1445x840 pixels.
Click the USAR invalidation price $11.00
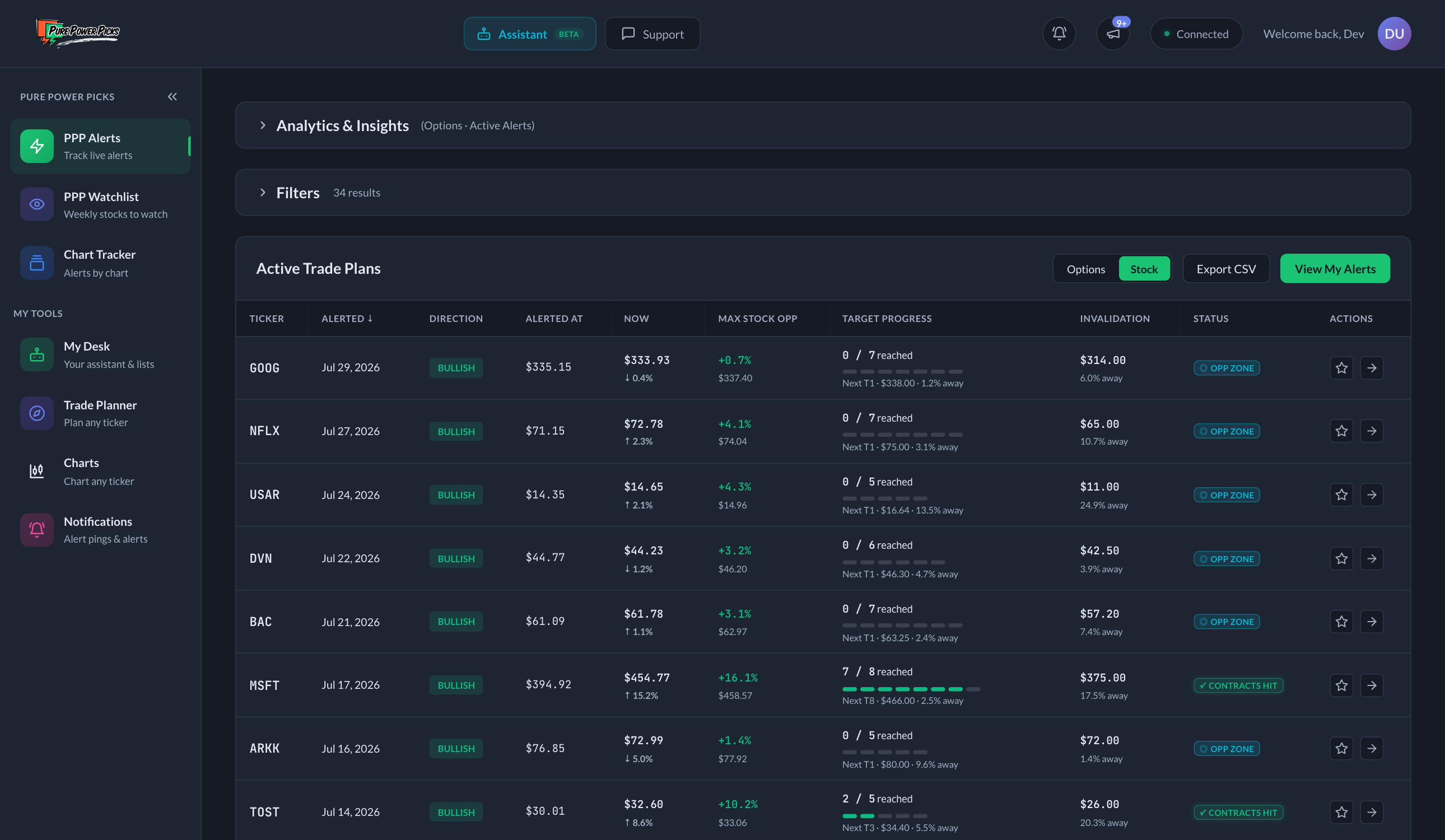pos(1099,487)
